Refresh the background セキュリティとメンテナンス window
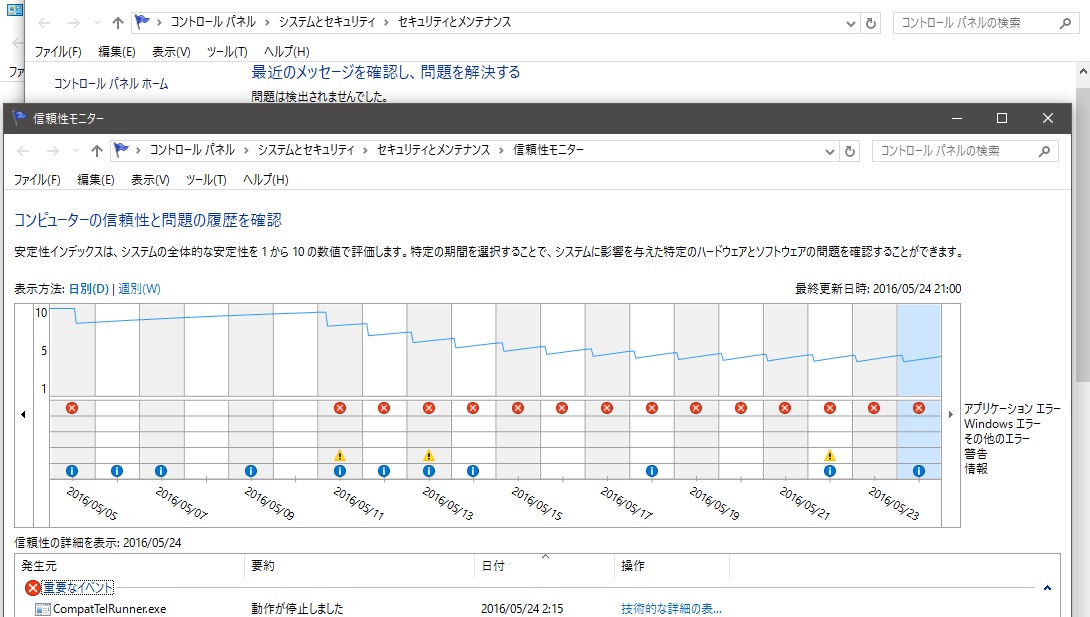The height and width of the screenshot is (617, 1090). pos(870,23)
